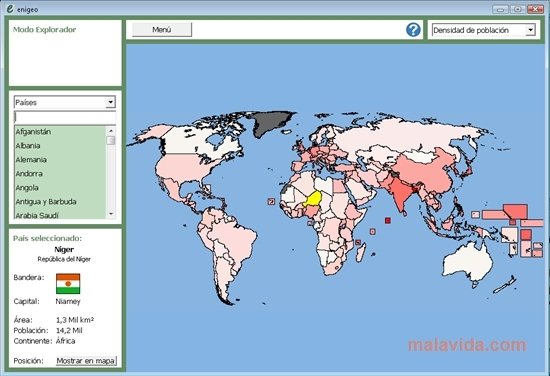Click the country list scroll down arrow

111,214
